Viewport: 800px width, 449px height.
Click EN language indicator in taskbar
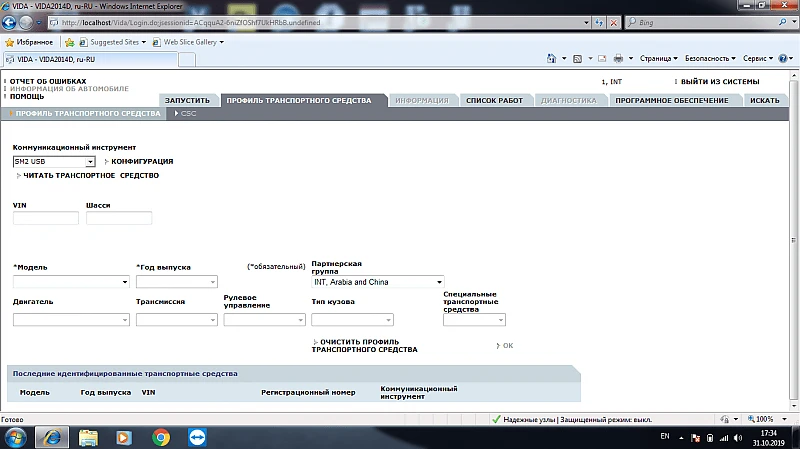coord(665,436)
